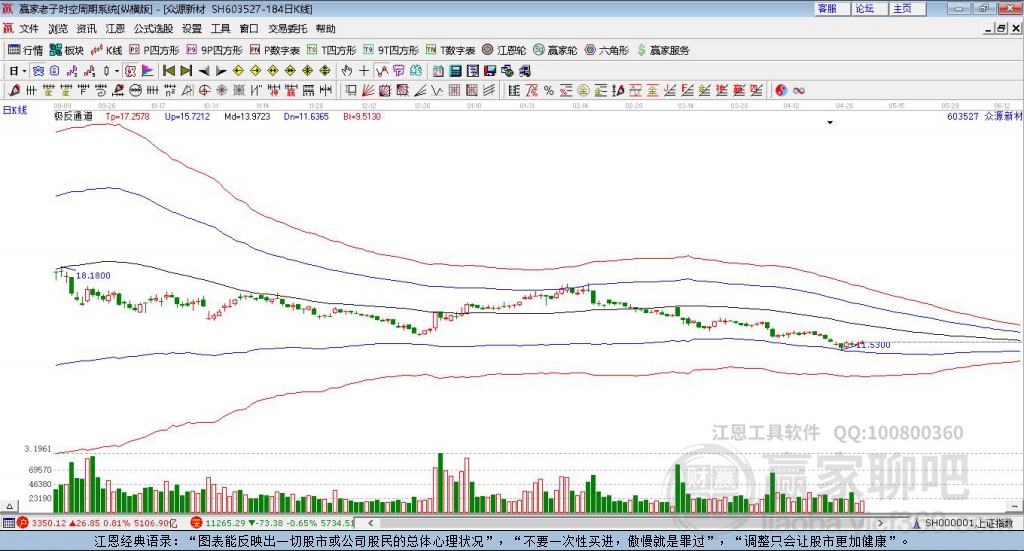Click the 赢家服务 dollar-sign icon
Image resolution: width=1024 pixels, height=551 pixels.
643,49
